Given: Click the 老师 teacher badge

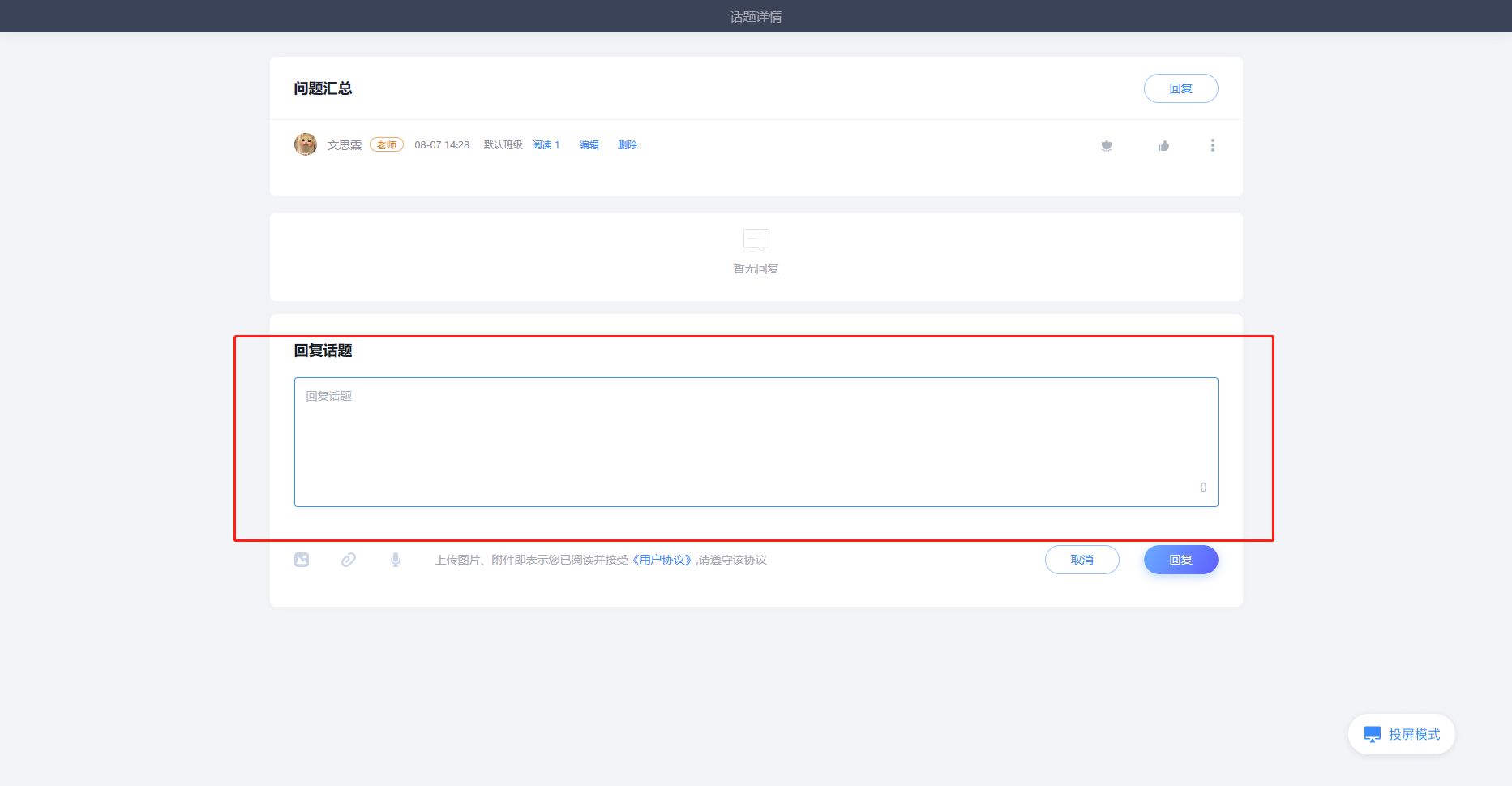Looking at the screenshot, I should point(387,145).
